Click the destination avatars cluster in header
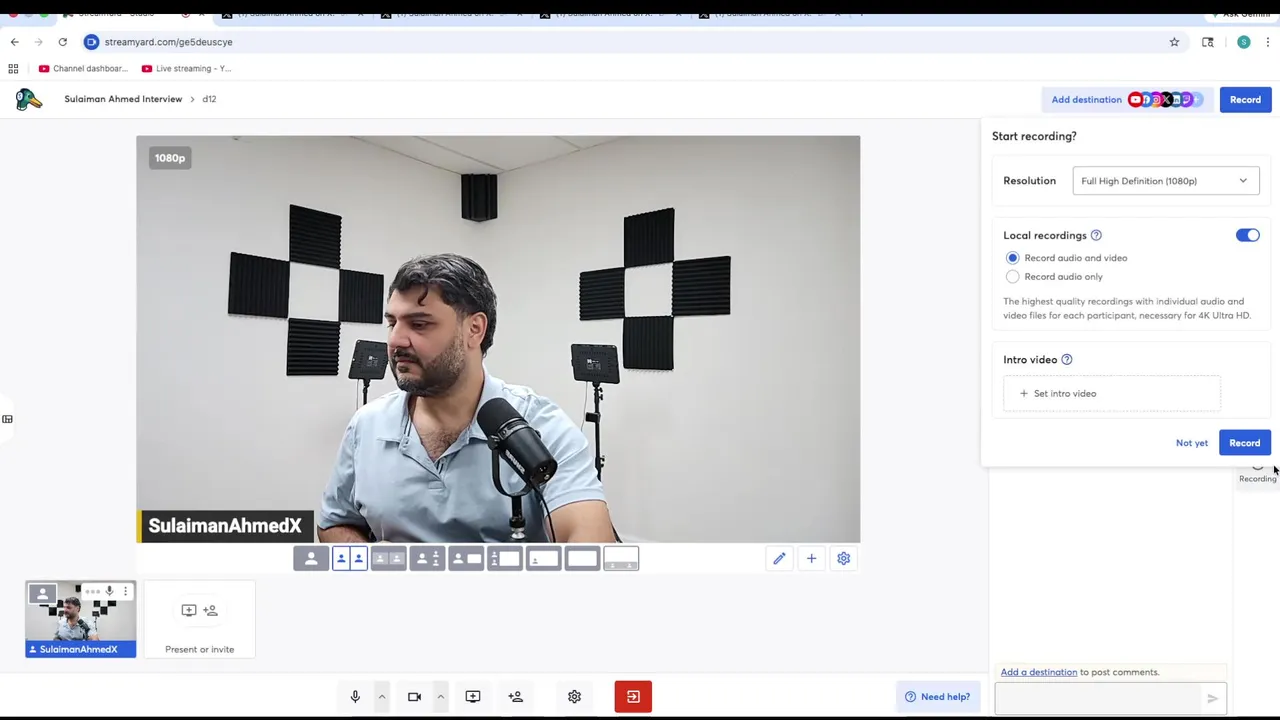 tap(1164, 100)
